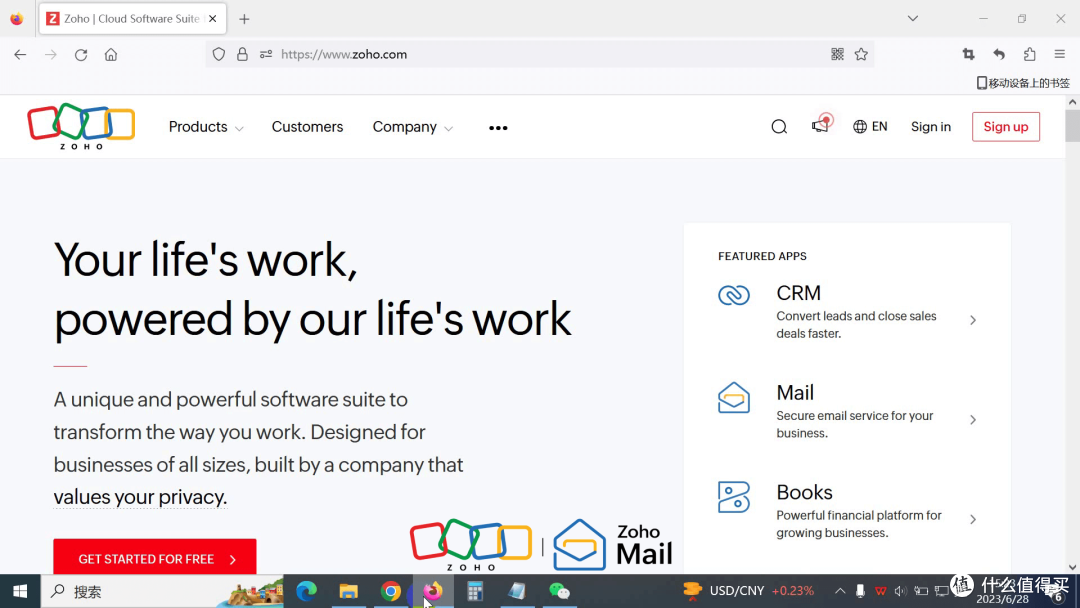Click the Sign in link

tap(931, 127)
